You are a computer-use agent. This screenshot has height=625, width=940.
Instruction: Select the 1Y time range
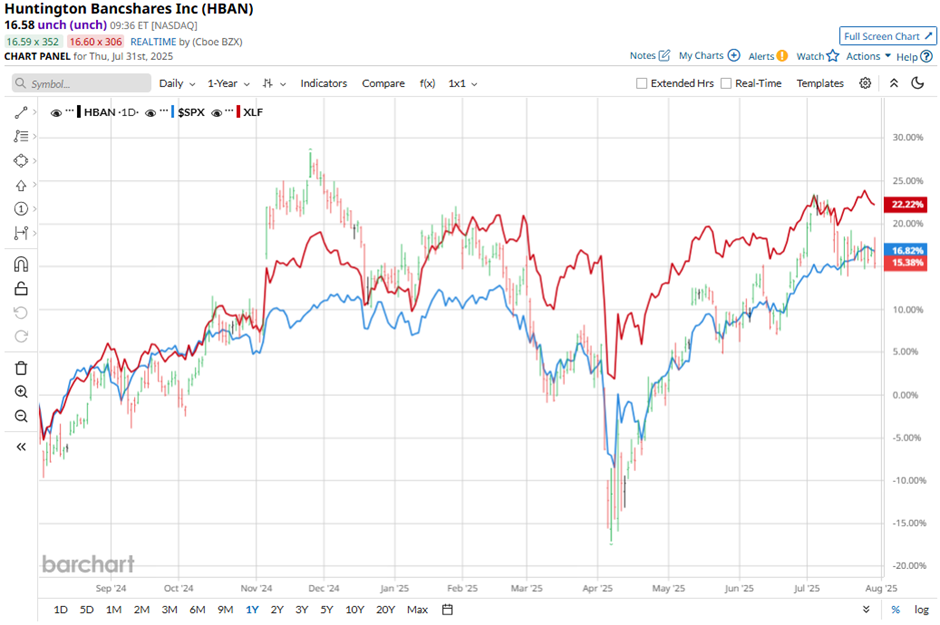252,609
